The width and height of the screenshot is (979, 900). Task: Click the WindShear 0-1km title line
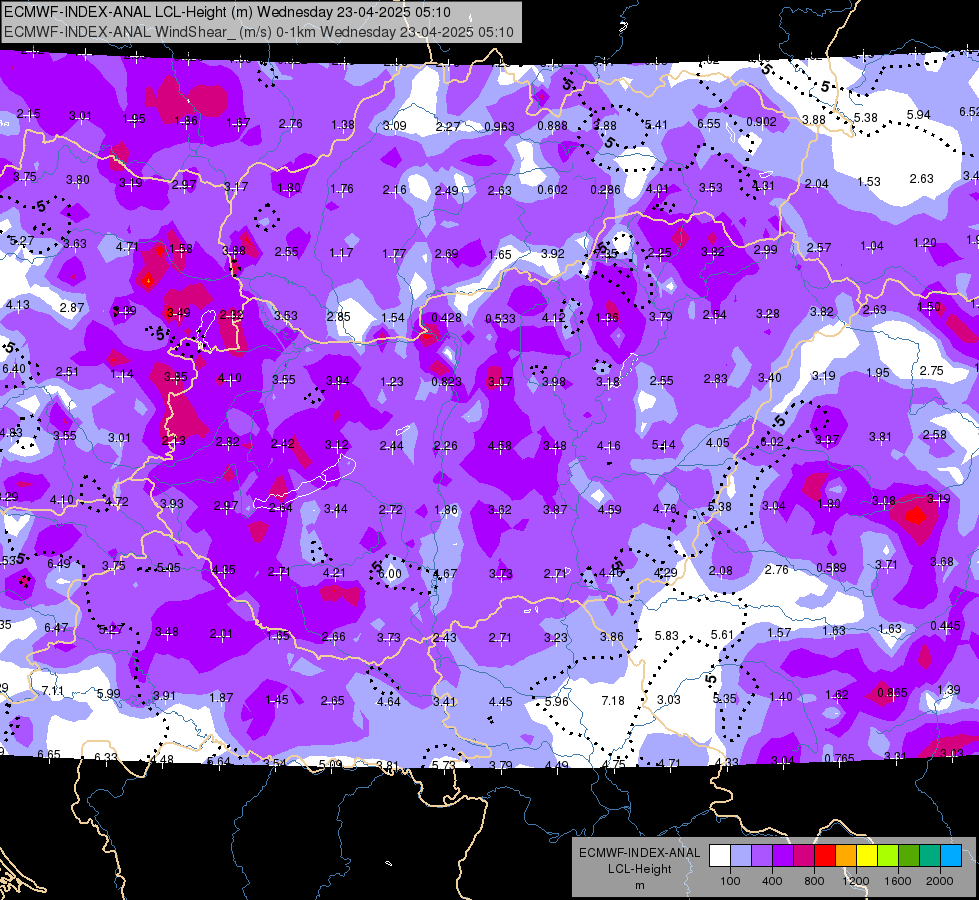258,32
